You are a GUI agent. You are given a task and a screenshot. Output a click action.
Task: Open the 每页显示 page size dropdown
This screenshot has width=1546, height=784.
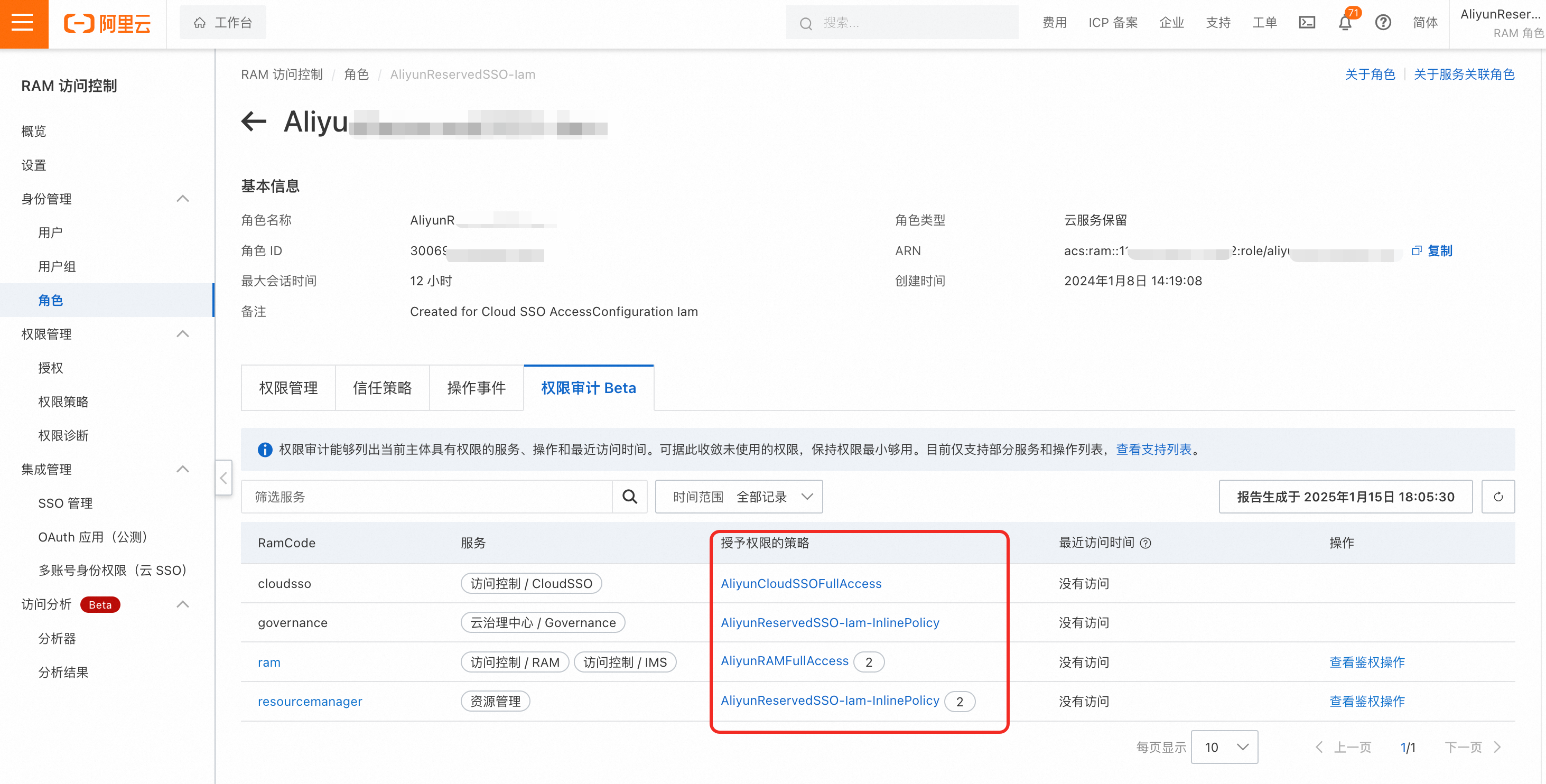coord(1224,748)
